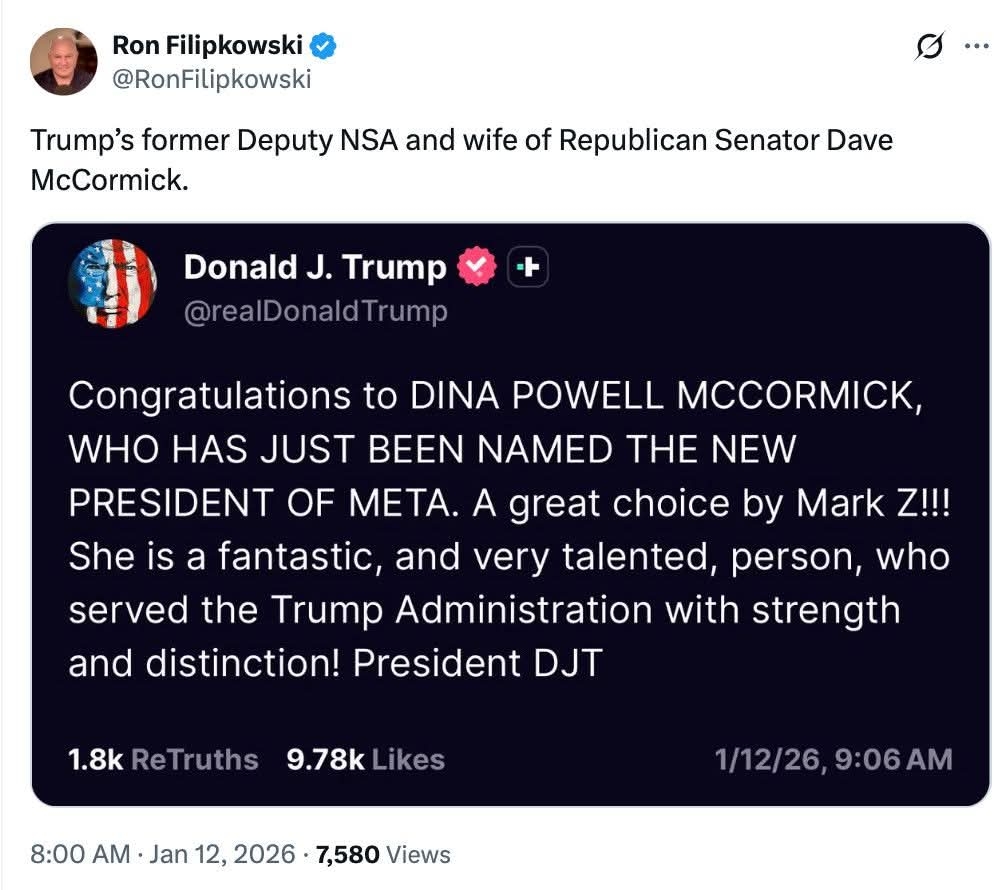Click the 1/12/26, 9:06 AM timestamp
Viewport: 1008px width, 890px height.
coord(834,760)
